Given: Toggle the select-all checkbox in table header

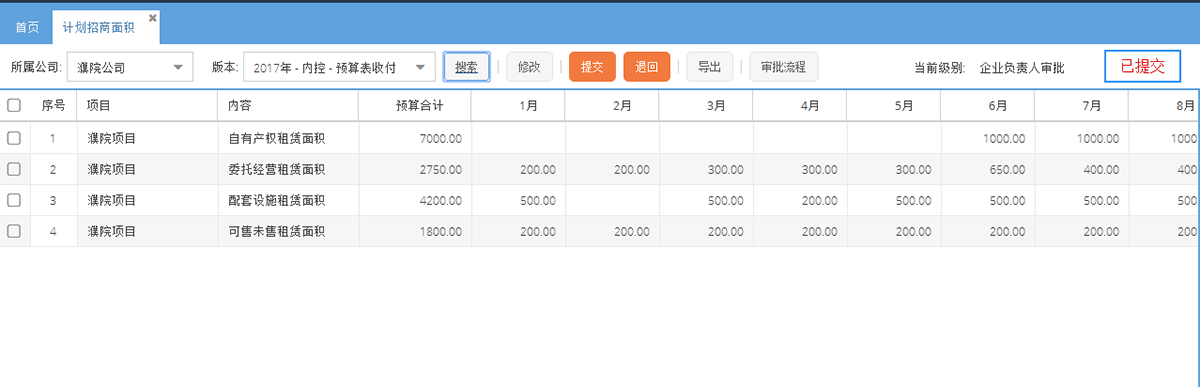Looking at the screenshot, I should pos(14,105).
